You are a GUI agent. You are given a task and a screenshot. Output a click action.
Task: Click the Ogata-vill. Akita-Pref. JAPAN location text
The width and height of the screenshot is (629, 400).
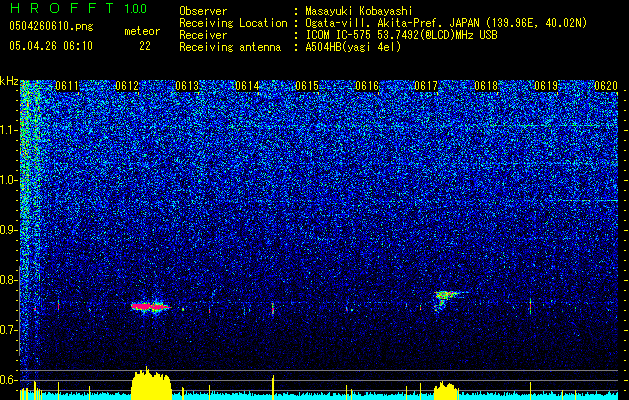446,23
